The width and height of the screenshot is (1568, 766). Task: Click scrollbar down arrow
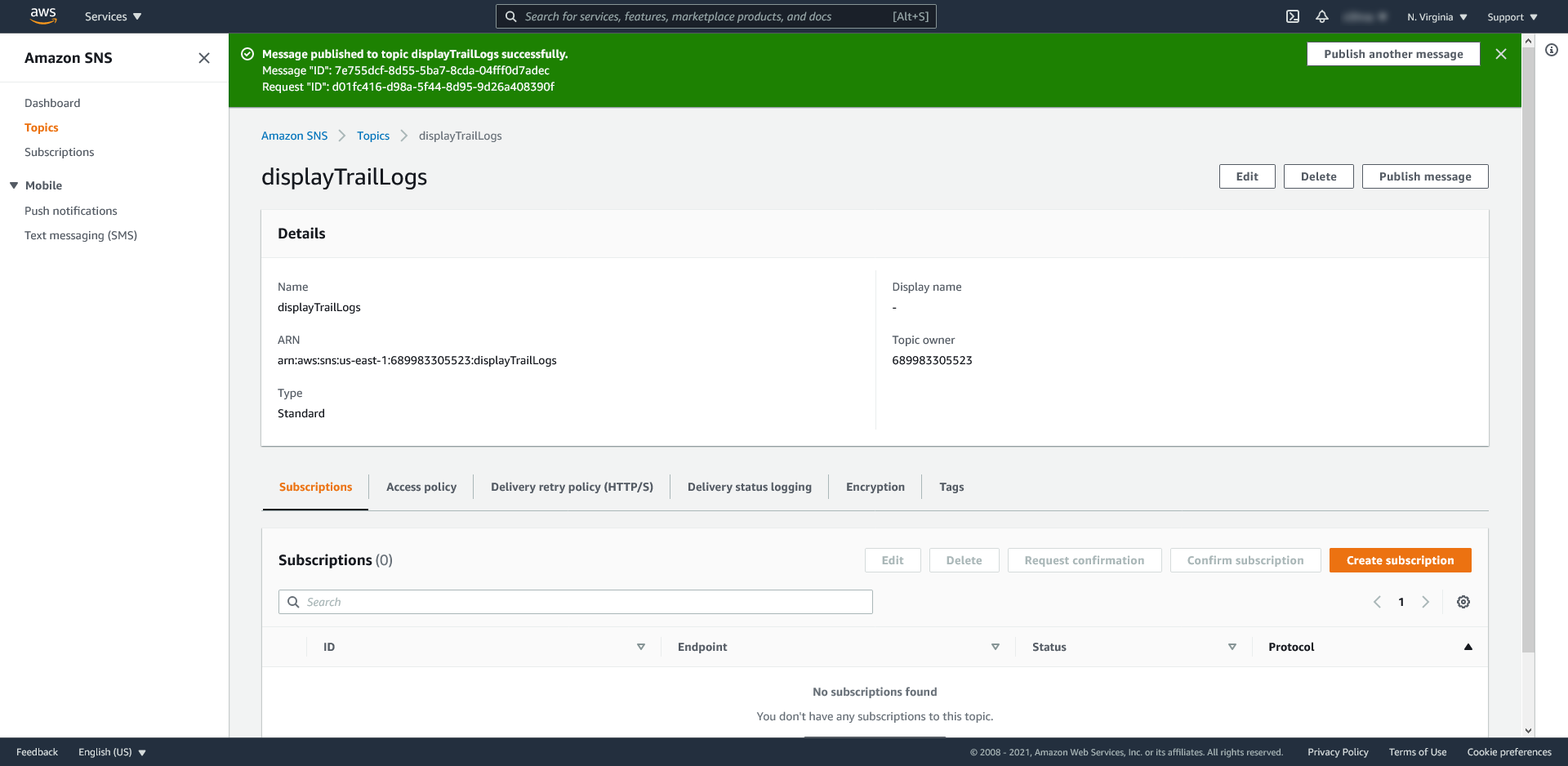[x=1528, y=731]
